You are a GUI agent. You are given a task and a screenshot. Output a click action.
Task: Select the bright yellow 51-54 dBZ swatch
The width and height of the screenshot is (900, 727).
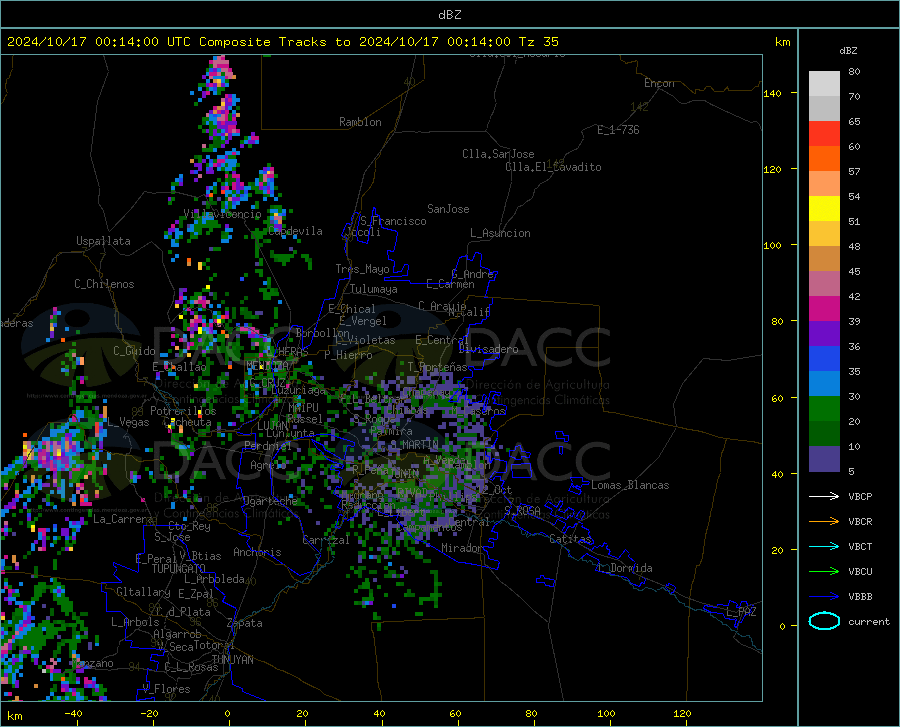coord(824,209)
